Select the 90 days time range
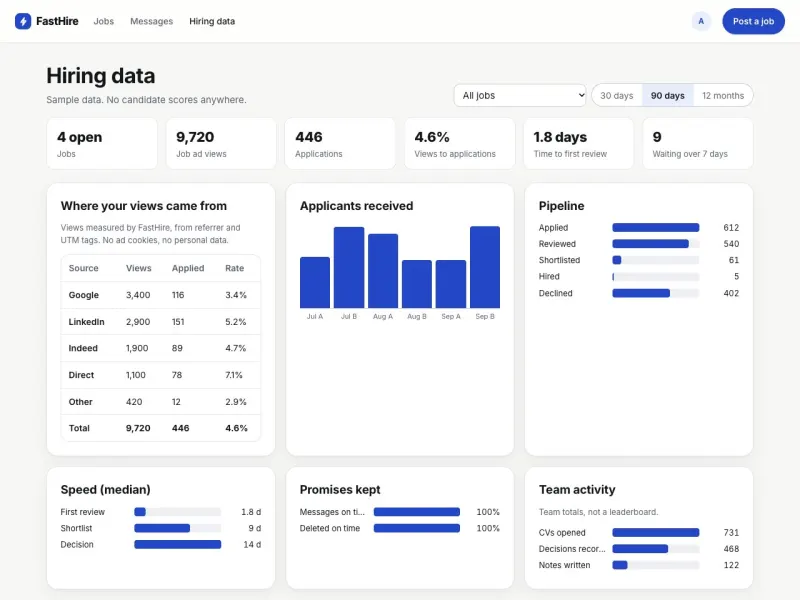Image resolution: width=800 pixels, height=600 pixels. click(x=667, y=95)
